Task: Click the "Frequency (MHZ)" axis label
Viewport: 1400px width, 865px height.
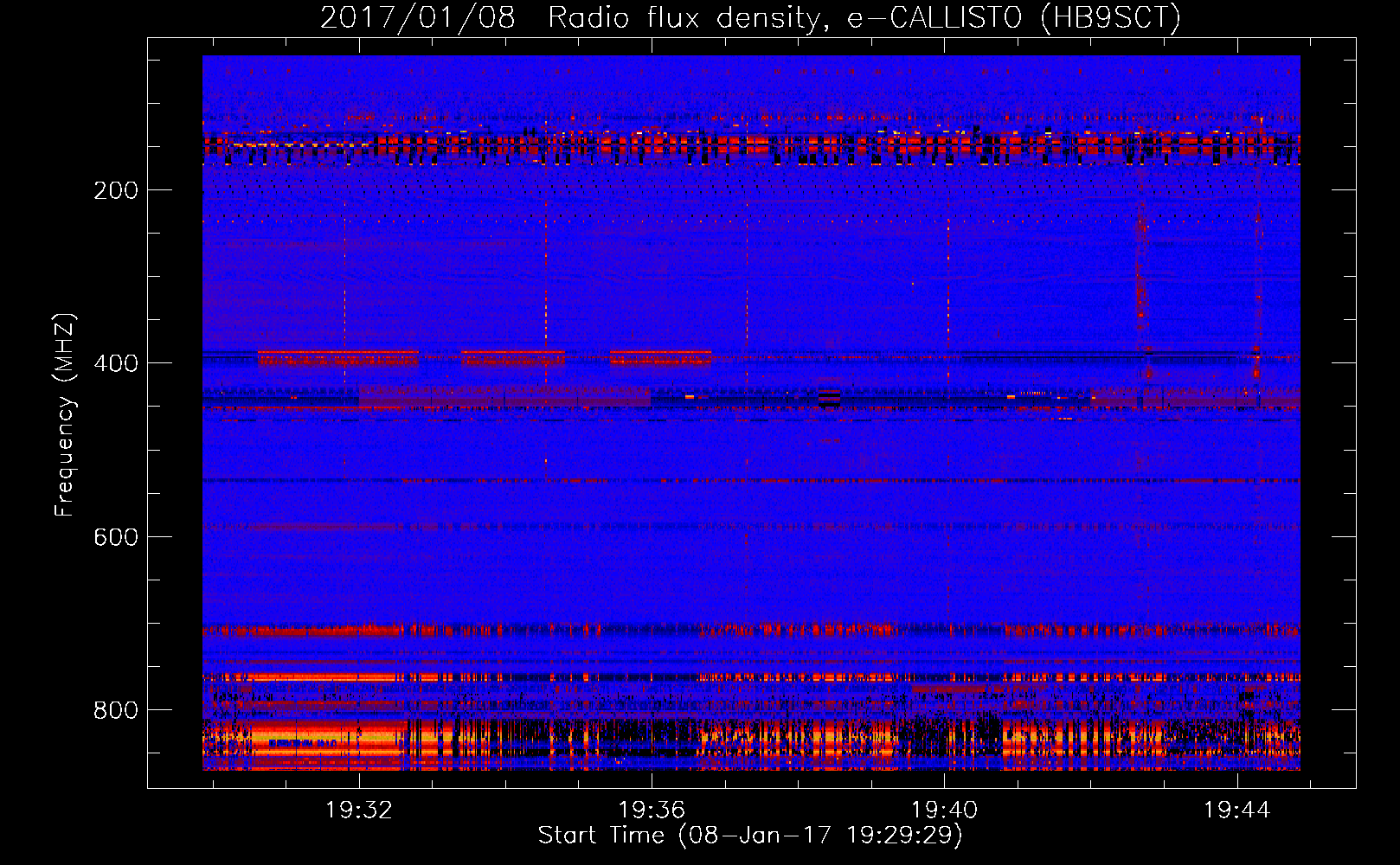Action: (65, 415)
